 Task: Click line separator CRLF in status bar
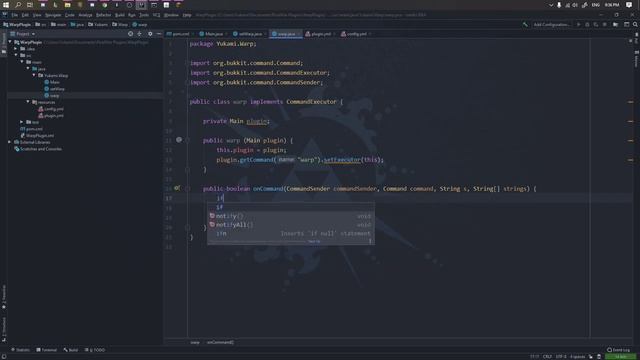547,357
